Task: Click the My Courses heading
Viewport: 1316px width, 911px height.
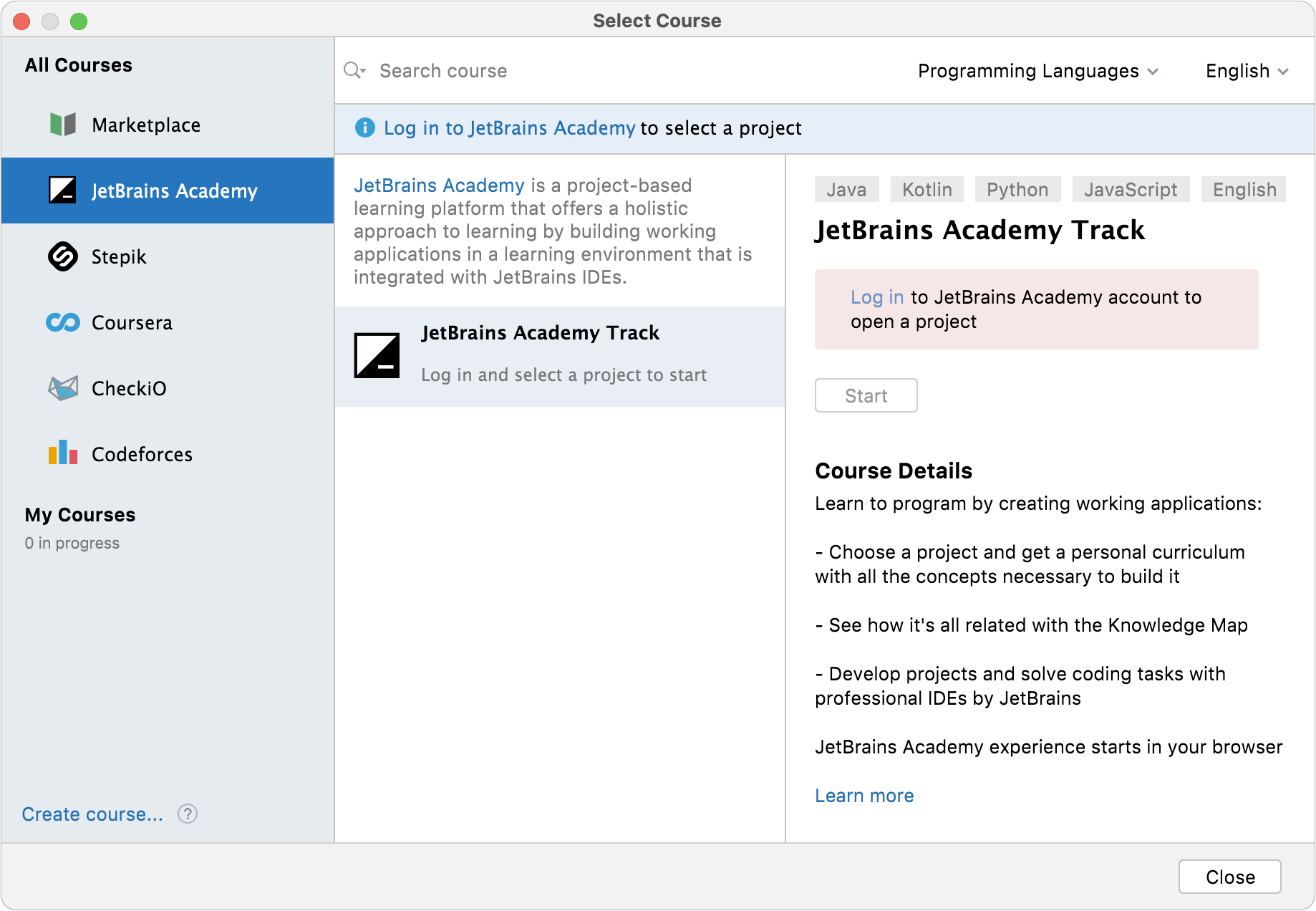Action: pyautogui.click(x=80, y=515)
